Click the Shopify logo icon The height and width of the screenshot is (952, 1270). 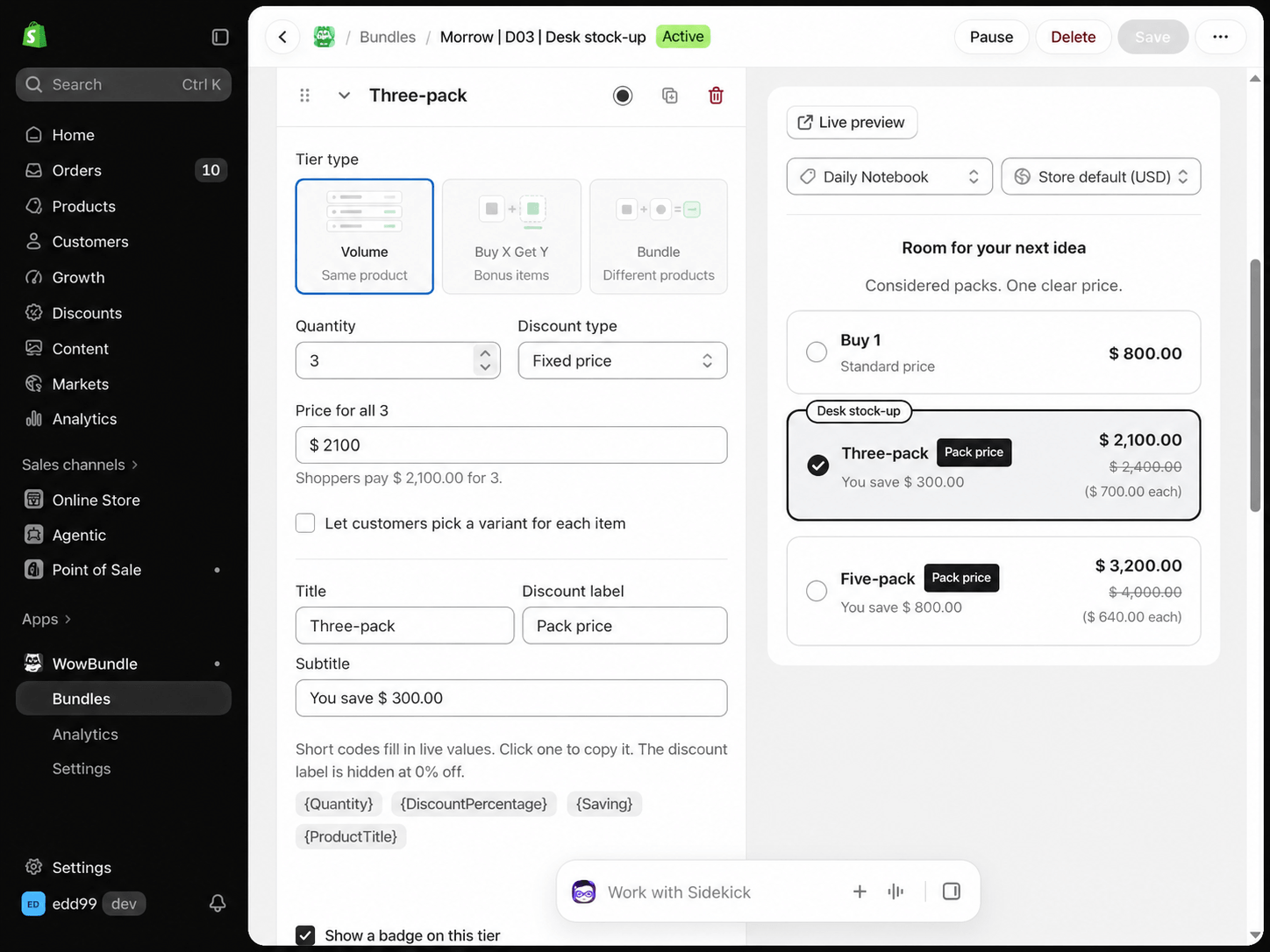coord(34,36)
